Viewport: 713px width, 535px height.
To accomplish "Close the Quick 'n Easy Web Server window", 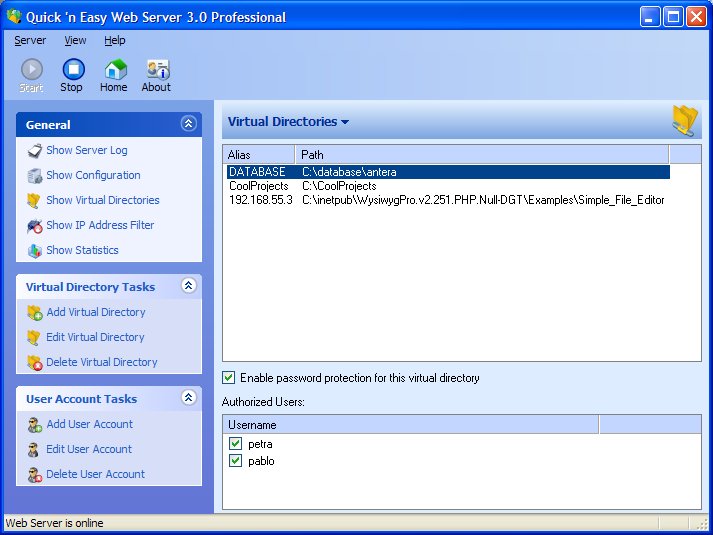I will [696, 17].
